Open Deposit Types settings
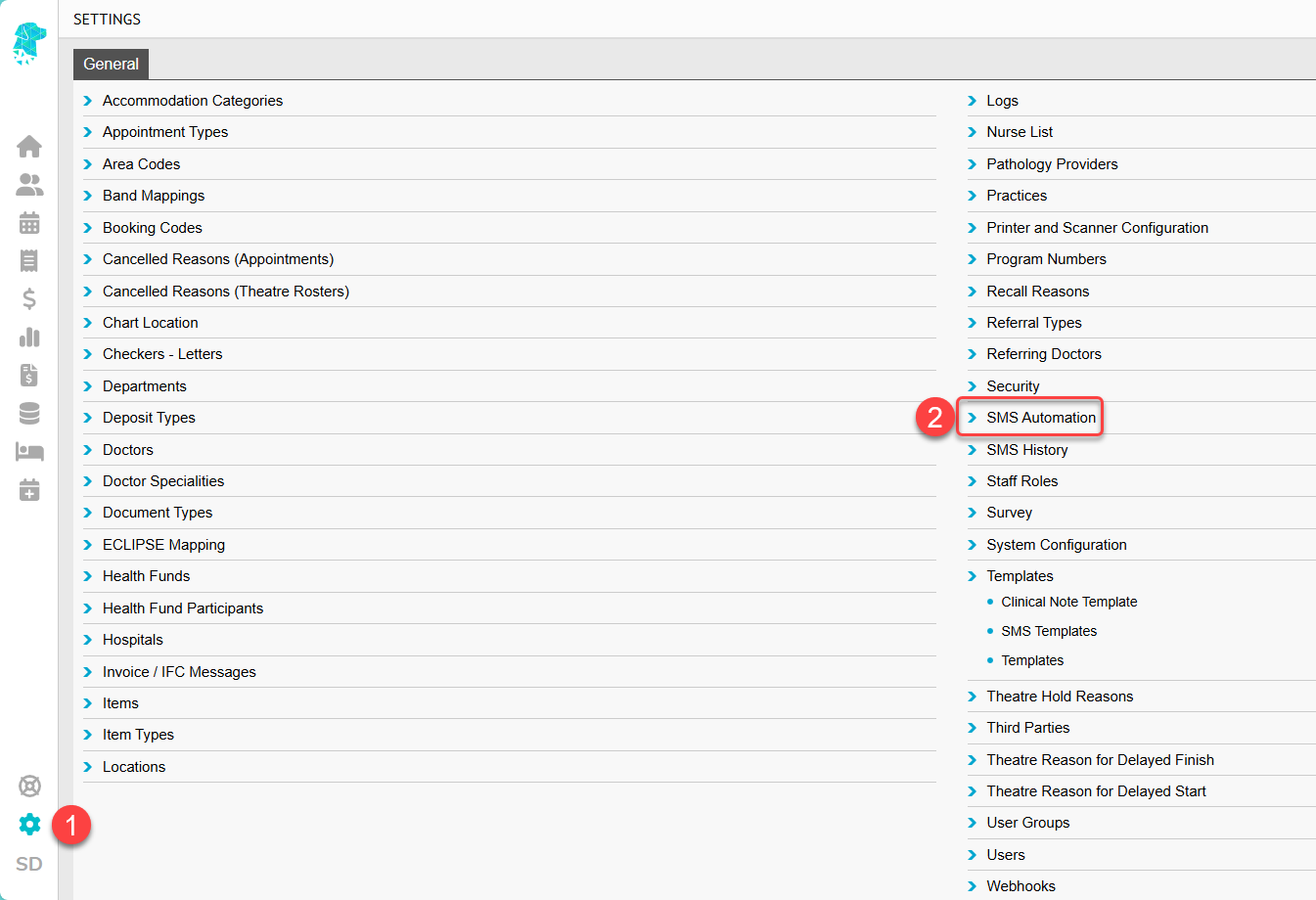Image resolution: width=1316 pixels, height=900 pixels. coord(149,418)
